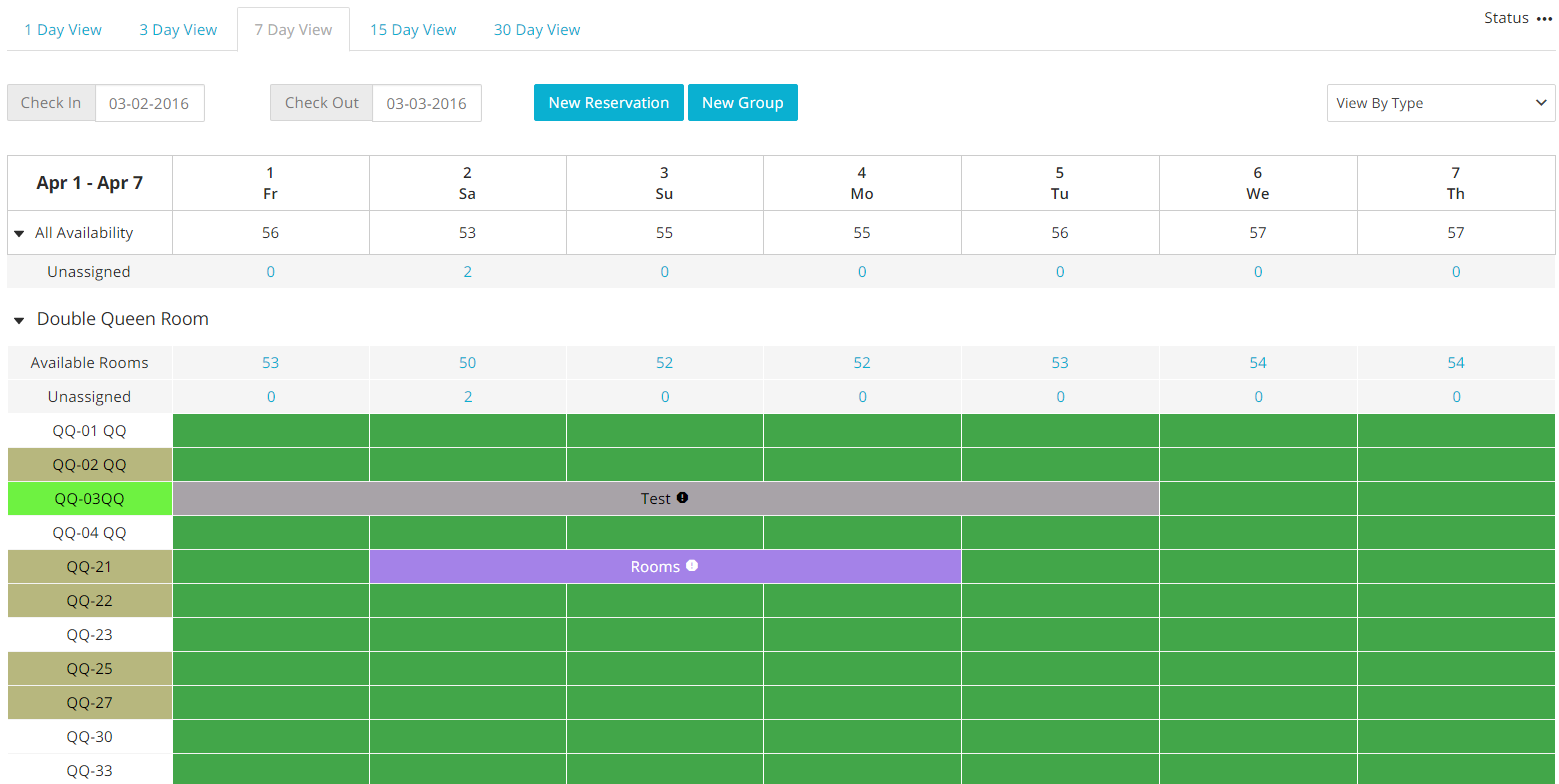Click the Wednesday column header 6 We

point(1258,183)
